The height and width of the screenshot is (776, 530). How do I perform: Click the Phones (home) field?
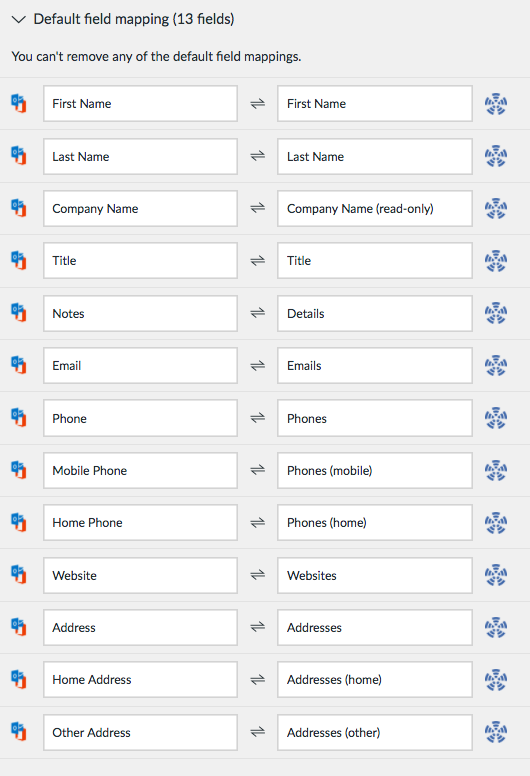pyautogui.click(x=375, y=523)
